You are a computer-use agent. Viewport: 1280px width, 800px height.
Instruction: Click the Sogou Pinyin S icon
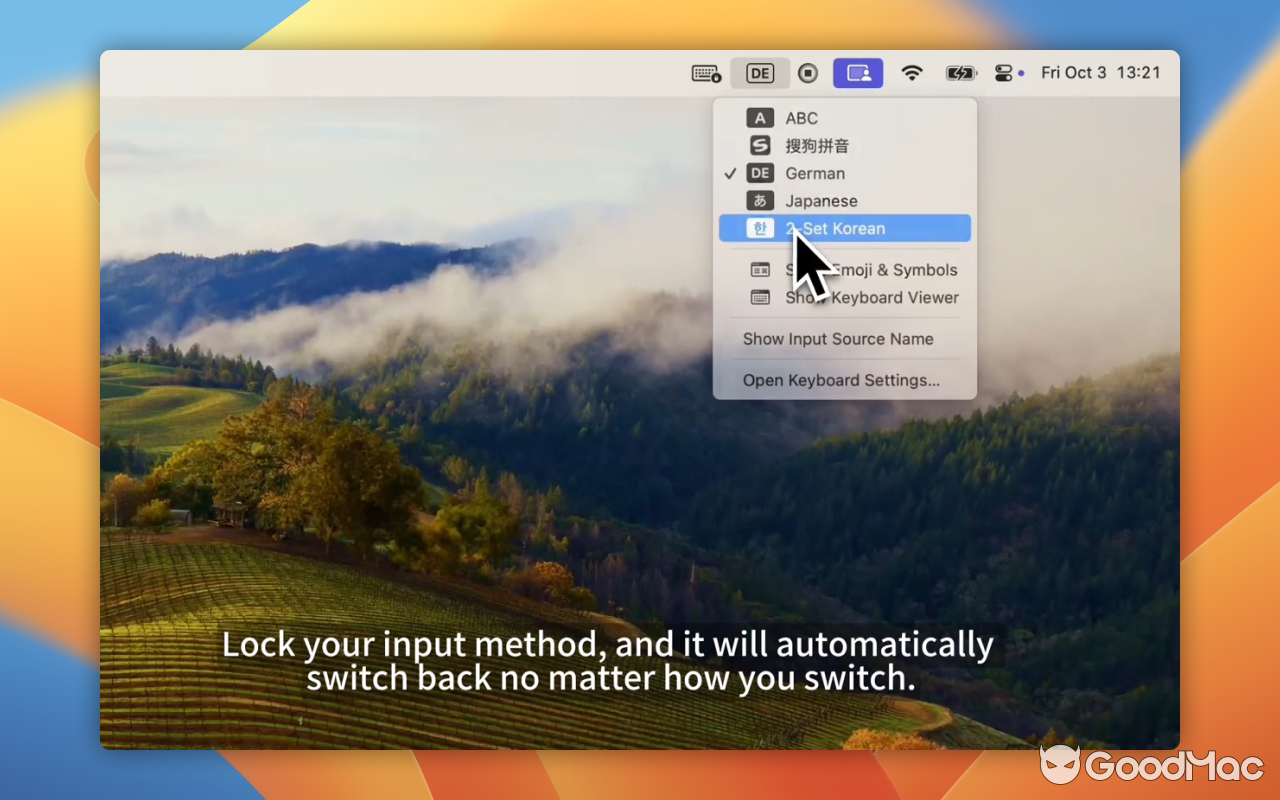click(760, 145)
